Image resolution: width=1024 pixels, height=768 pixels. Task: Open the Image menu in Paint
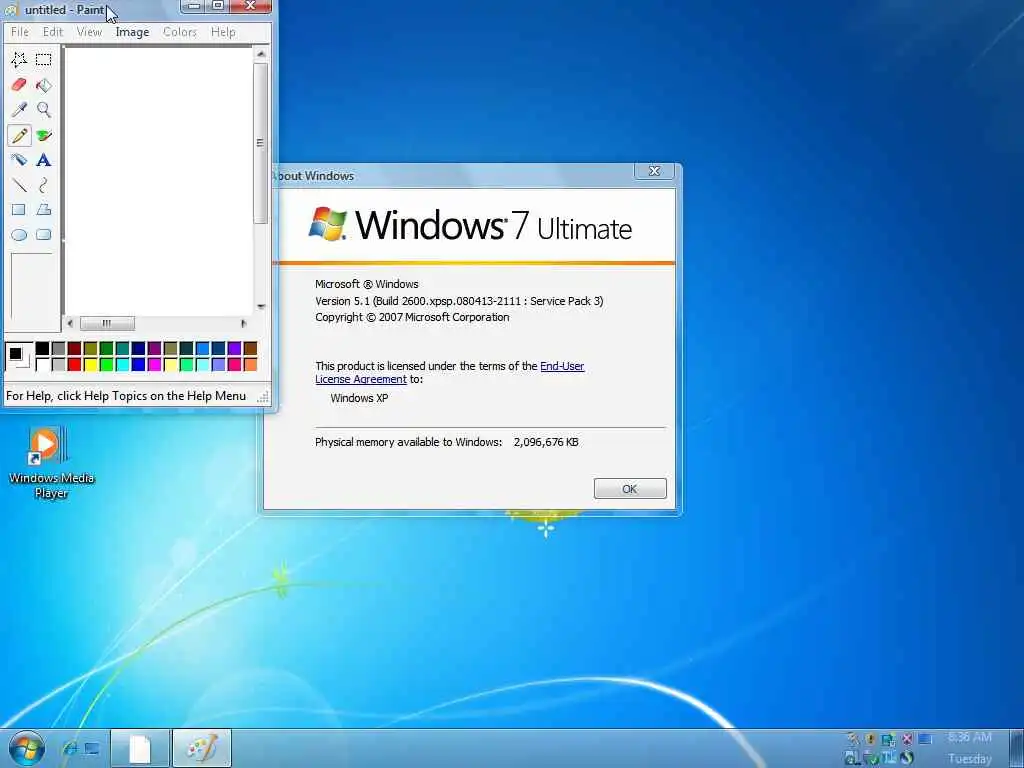tap(133, 32)
